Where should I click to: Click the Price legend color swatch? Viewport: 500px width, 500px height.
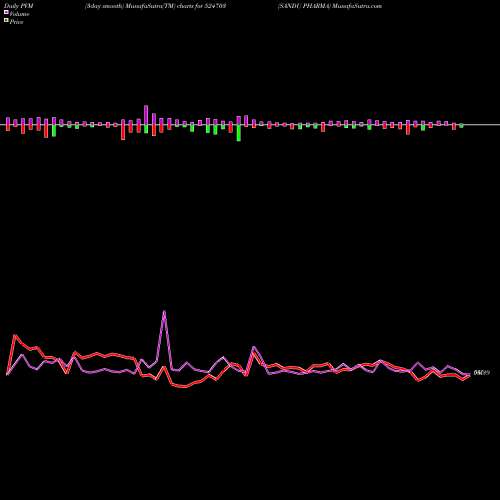click(x=6, y=20)
